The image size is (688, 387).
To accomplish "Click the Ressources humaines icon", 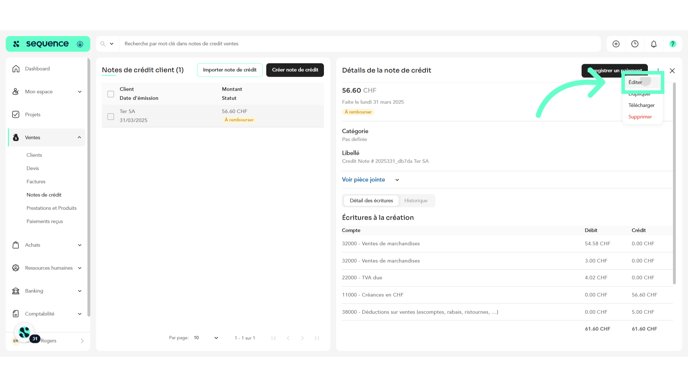I will (x=16, y=268).
